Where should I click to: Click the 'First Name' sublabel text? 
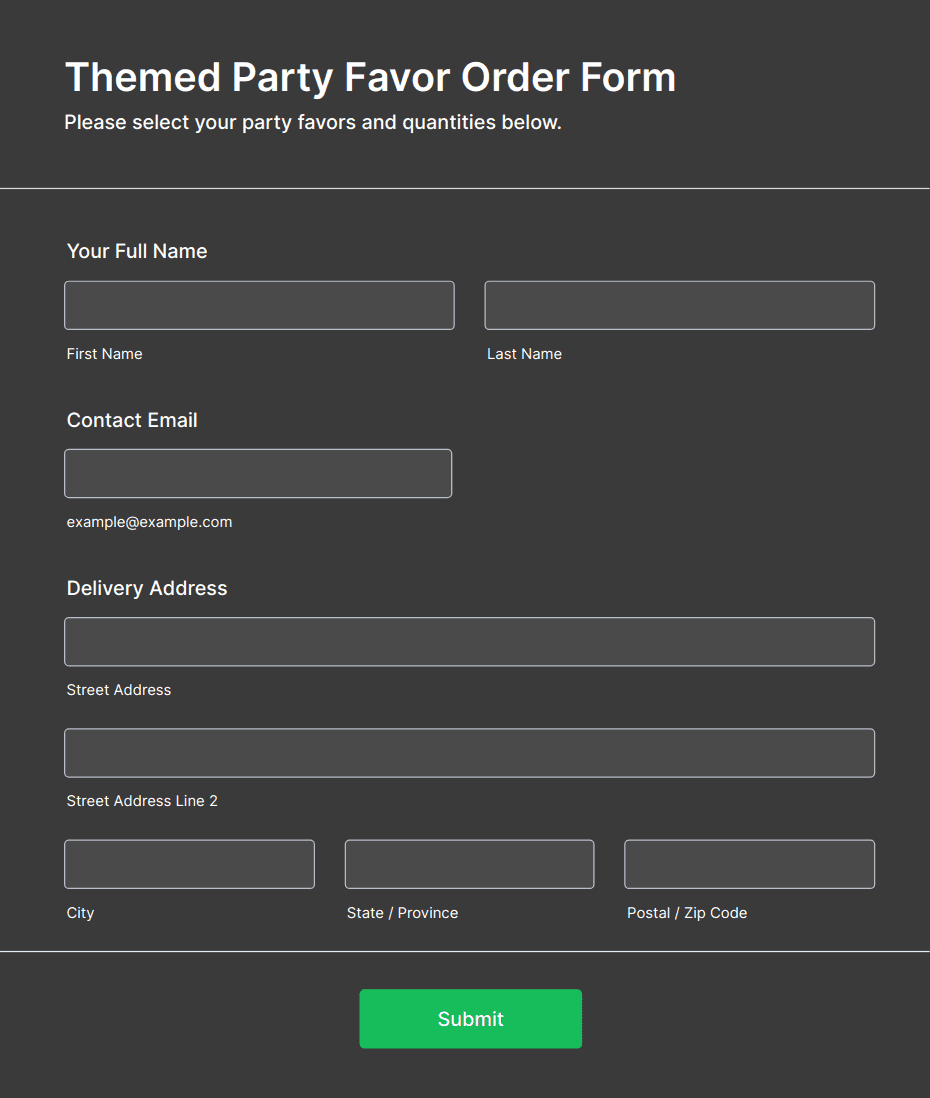coord(104,354)
